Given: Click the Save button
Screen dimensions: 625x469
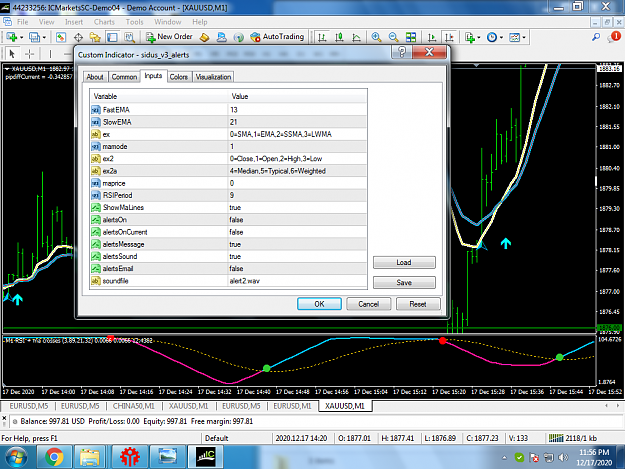Looking at the screenshot, I should point(404,283).
